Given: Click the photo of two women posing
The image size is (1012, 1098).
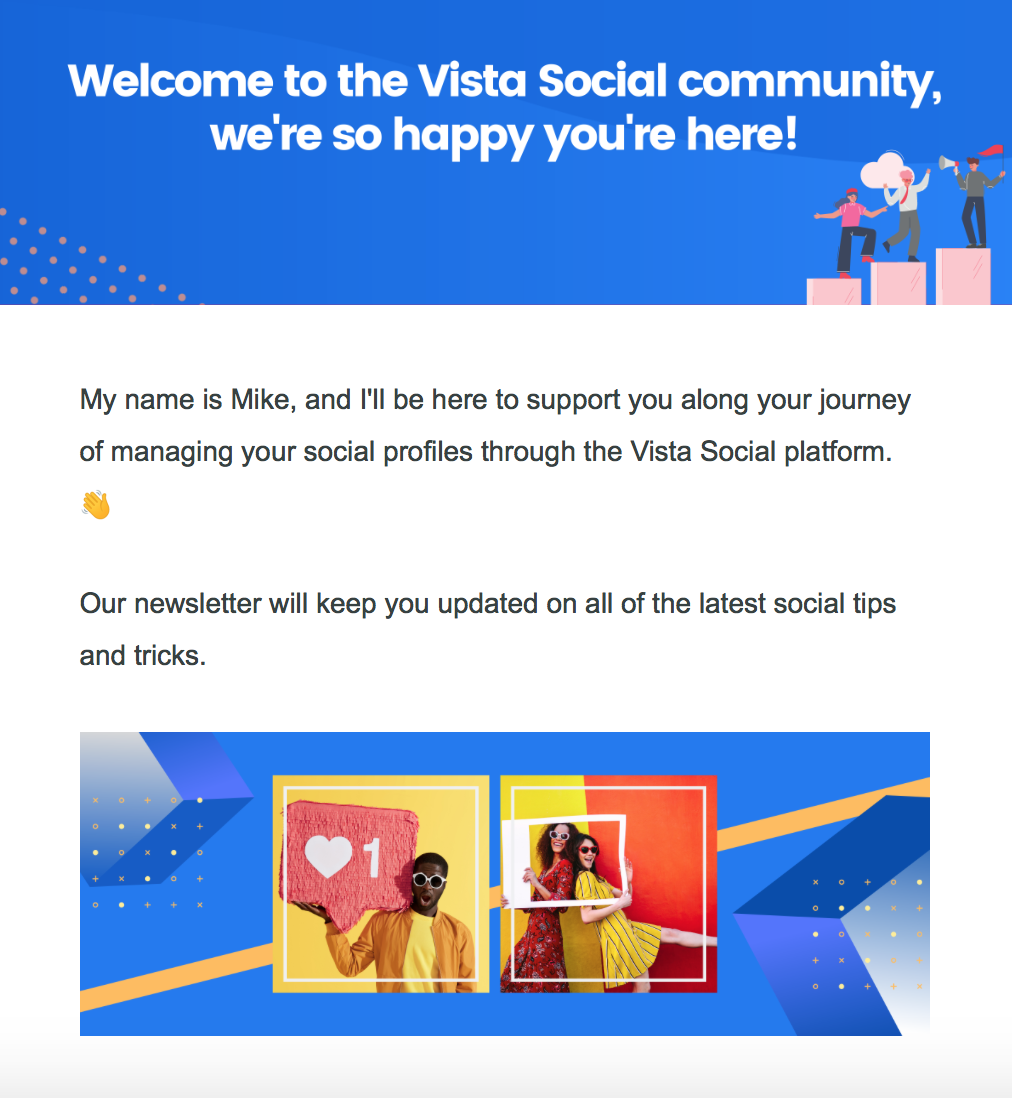Looking at the screenshot, I should (609, 884).
